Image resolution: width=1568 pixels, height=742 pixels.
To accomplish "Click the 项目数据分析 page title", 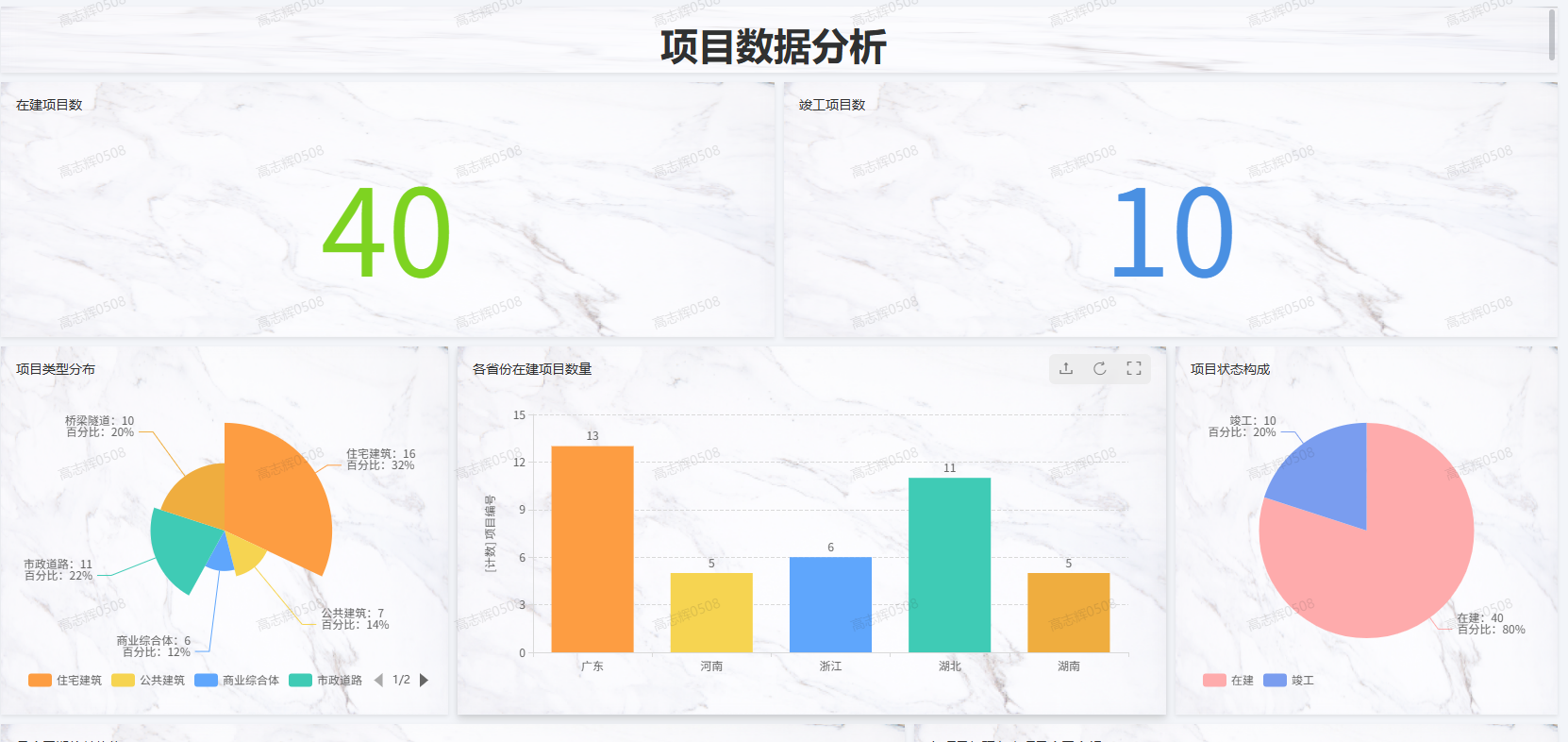I will click(x=774, y=46).
